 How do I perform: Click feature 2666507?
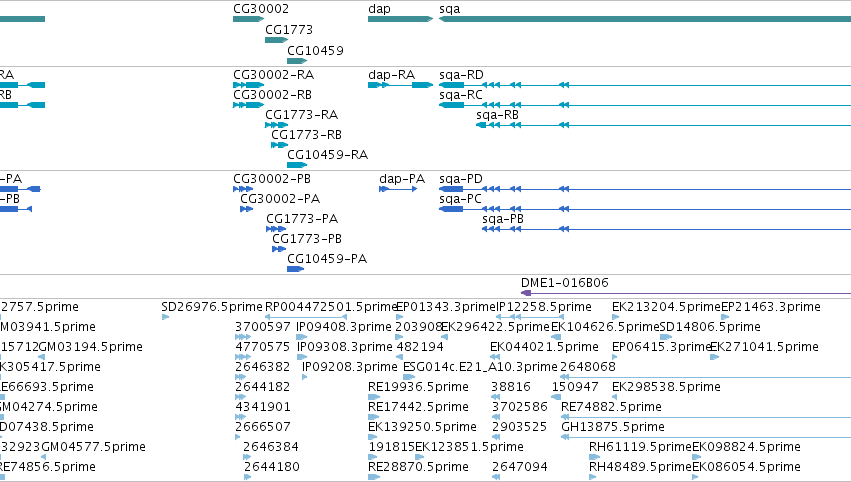pos(238,437)
